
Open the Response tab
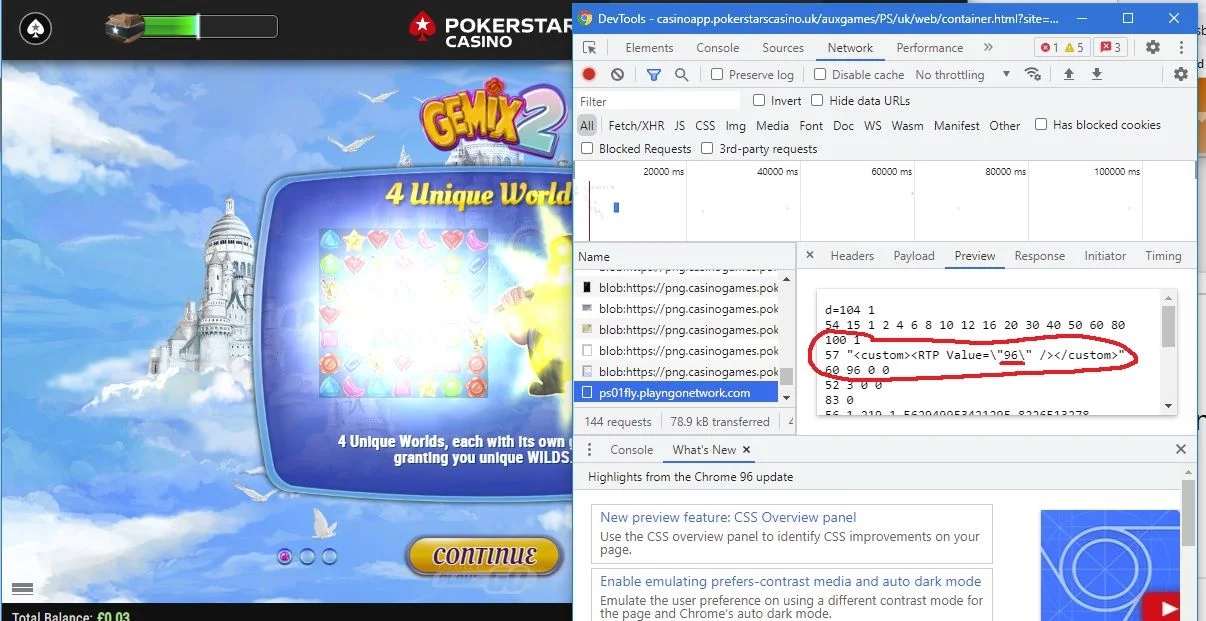pyautogui.click(x=1040, y=256)
